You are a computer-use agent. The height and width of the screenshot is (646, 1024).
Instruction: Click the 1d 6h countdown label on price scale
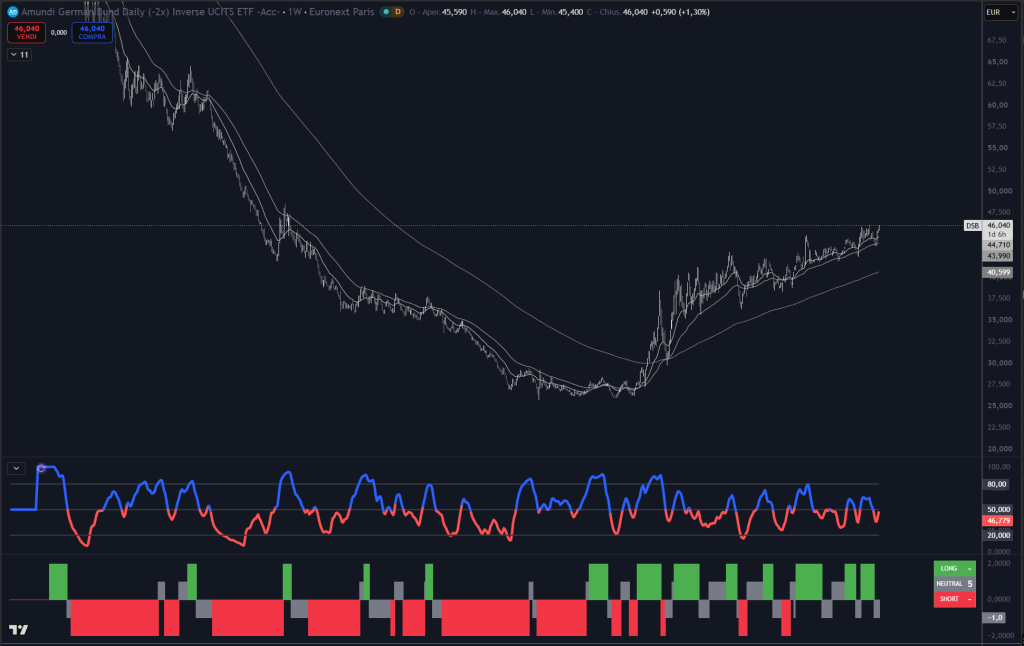coord(997,234)
